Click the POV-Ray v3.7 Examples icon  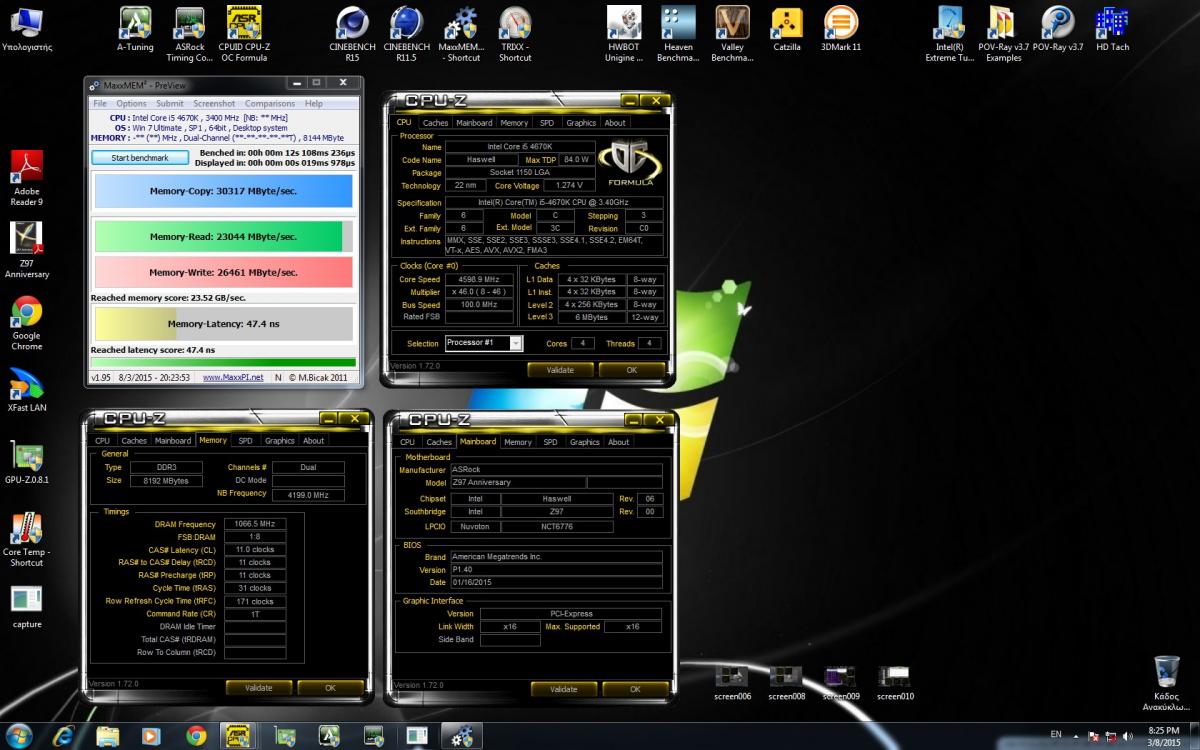[x=1003, y=34]
